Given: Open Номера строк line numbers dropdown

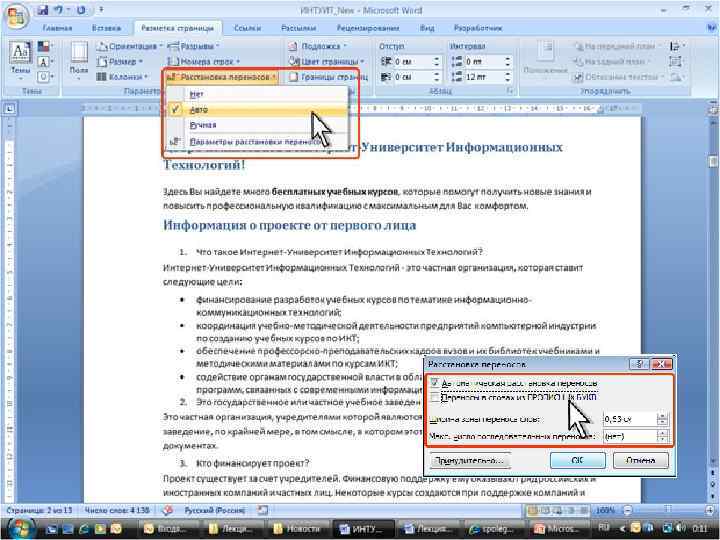Looking at the screenshot, I should tap(202, 61).
